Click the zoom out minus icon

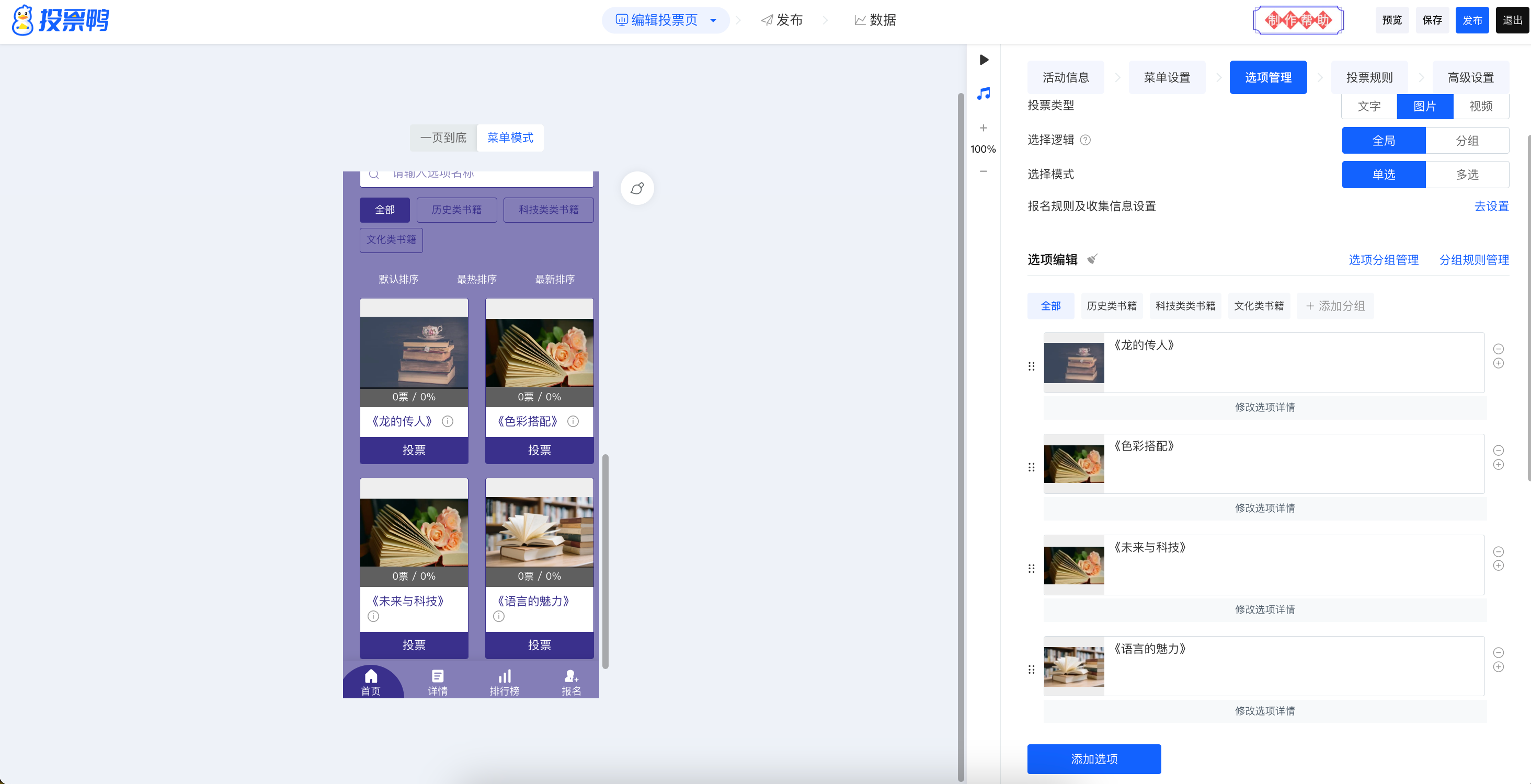984,171
